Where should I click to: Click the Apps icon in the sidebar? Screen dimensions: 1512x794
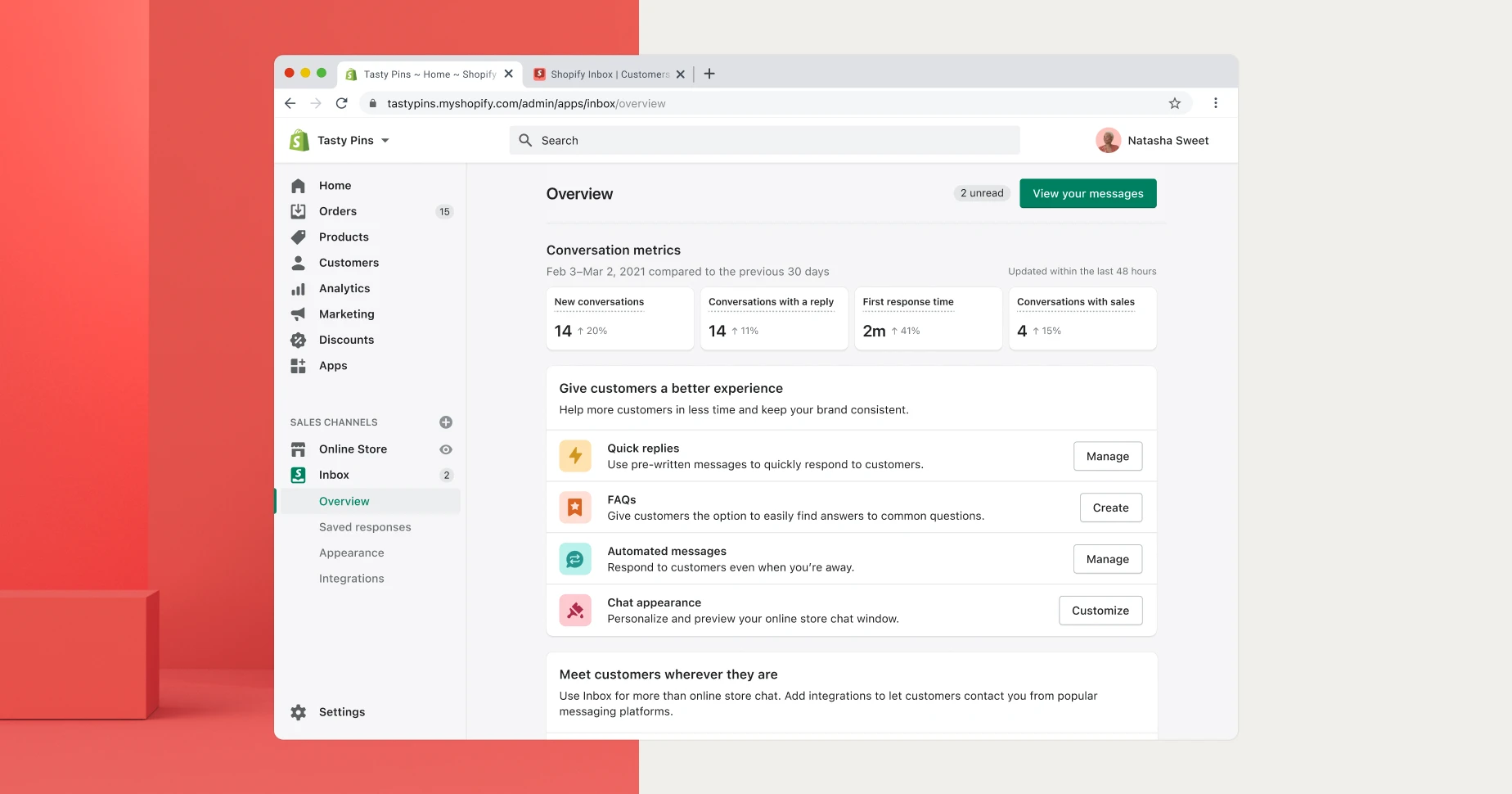299,365
